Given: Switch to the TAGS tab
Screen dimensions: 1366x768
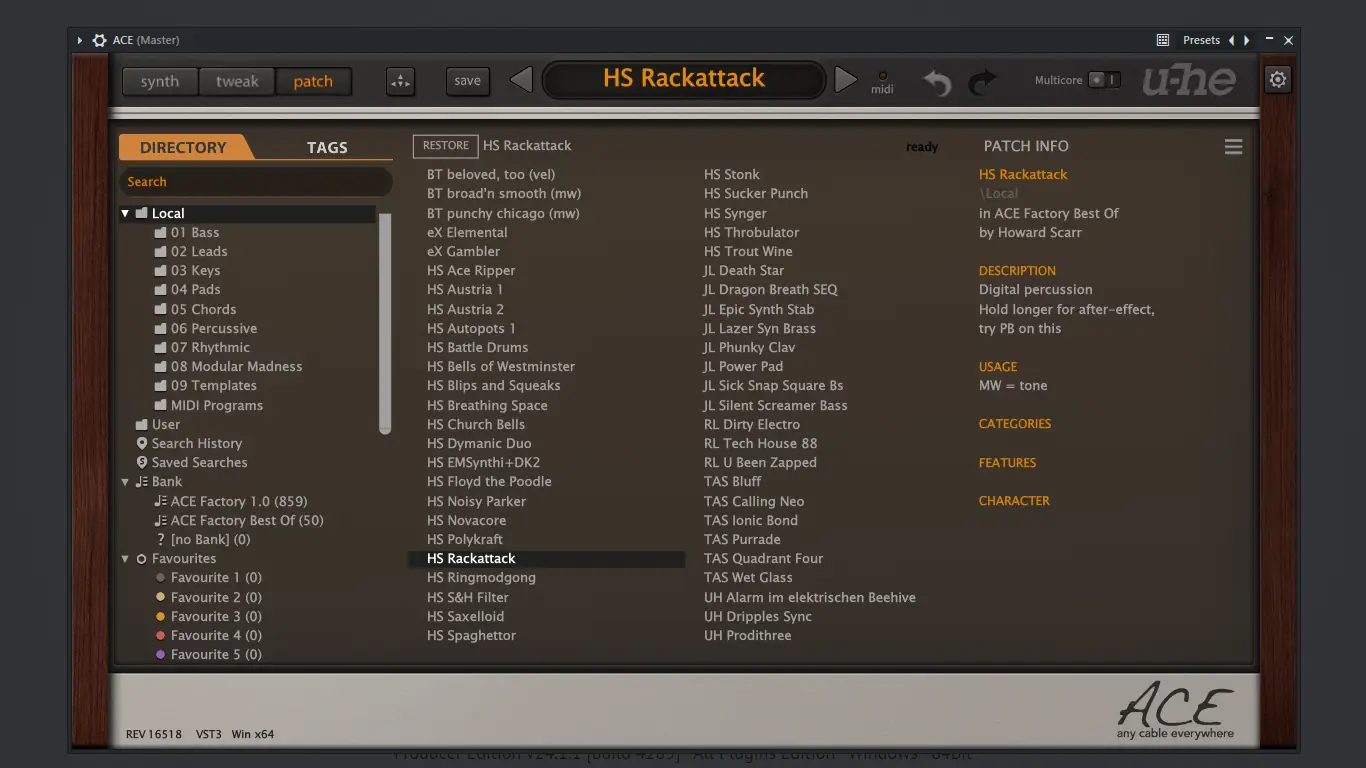Looking at the screenshot, I should tap(327, 147).
